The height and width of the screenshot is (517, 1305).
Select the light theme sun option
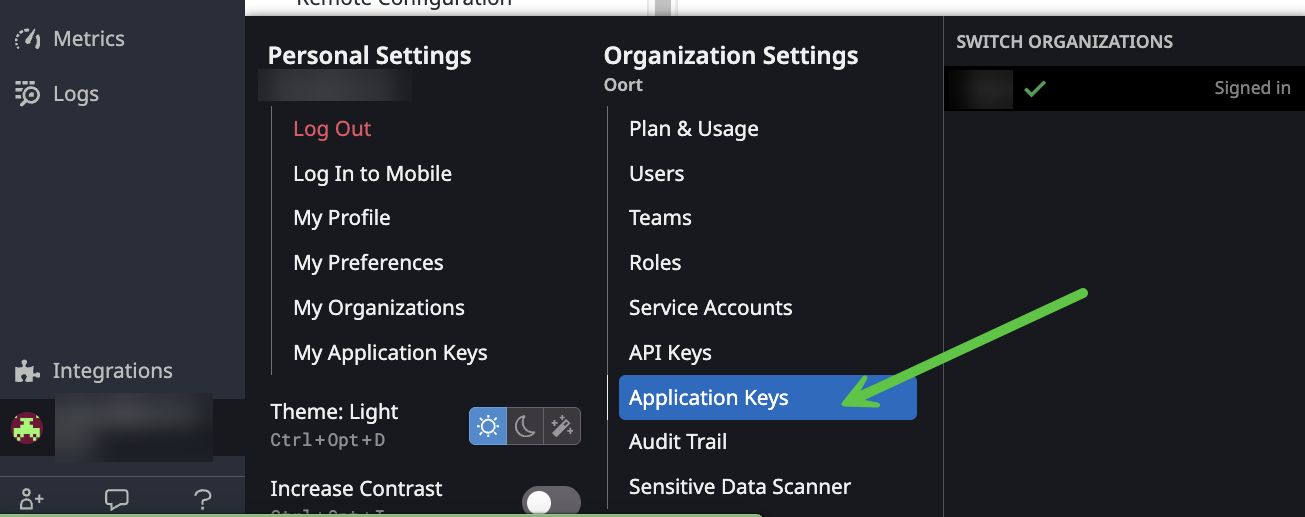pos(488,427)
